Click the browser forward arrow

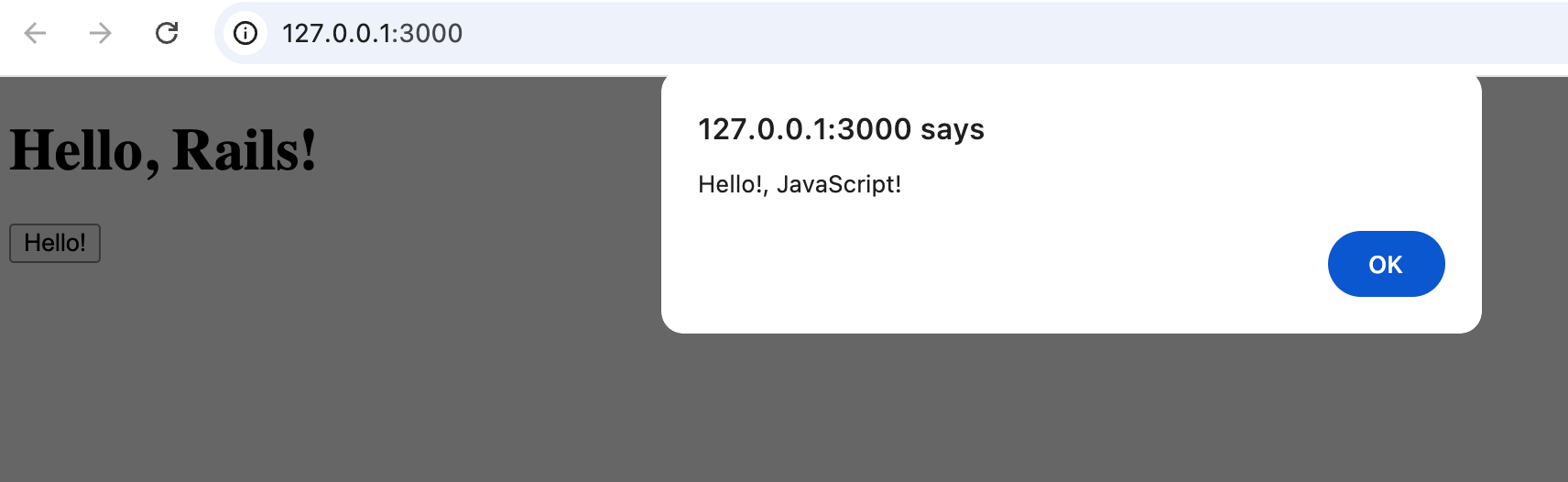click(101, 33)
